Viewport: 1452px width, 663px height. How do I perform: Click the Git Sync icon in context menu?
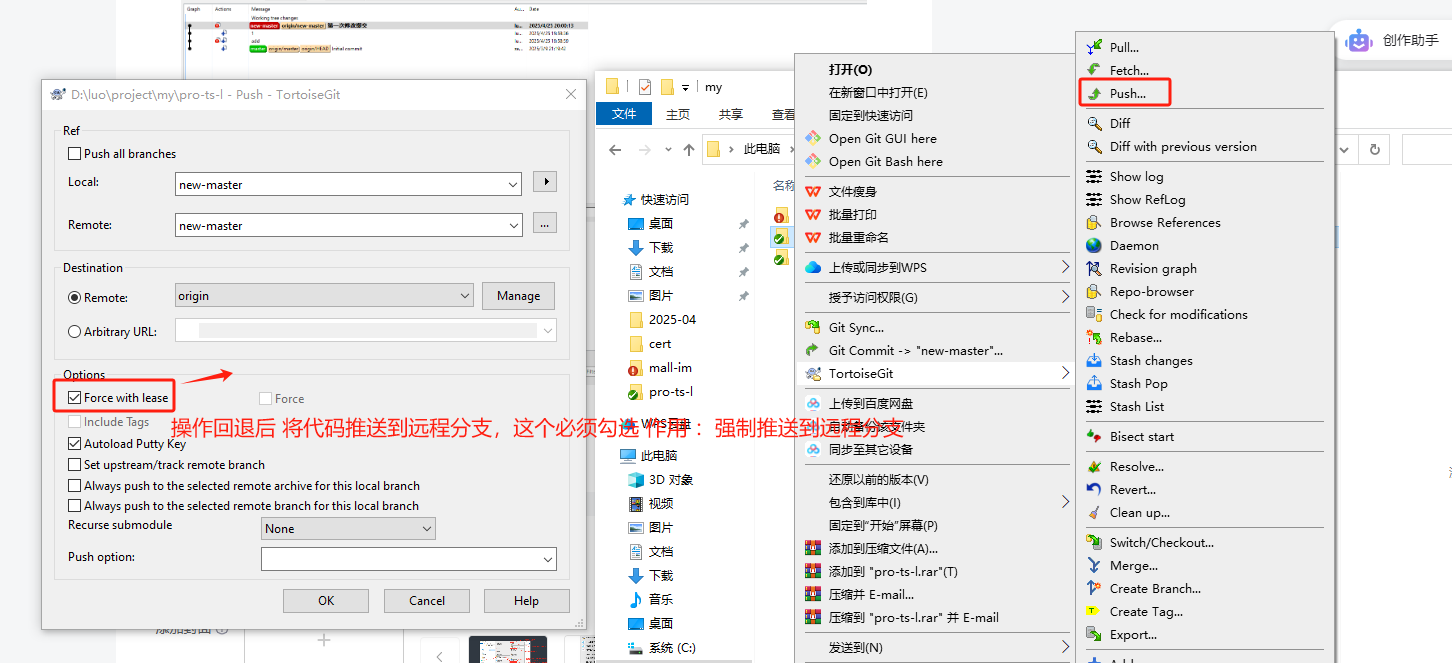click(812, 327)
